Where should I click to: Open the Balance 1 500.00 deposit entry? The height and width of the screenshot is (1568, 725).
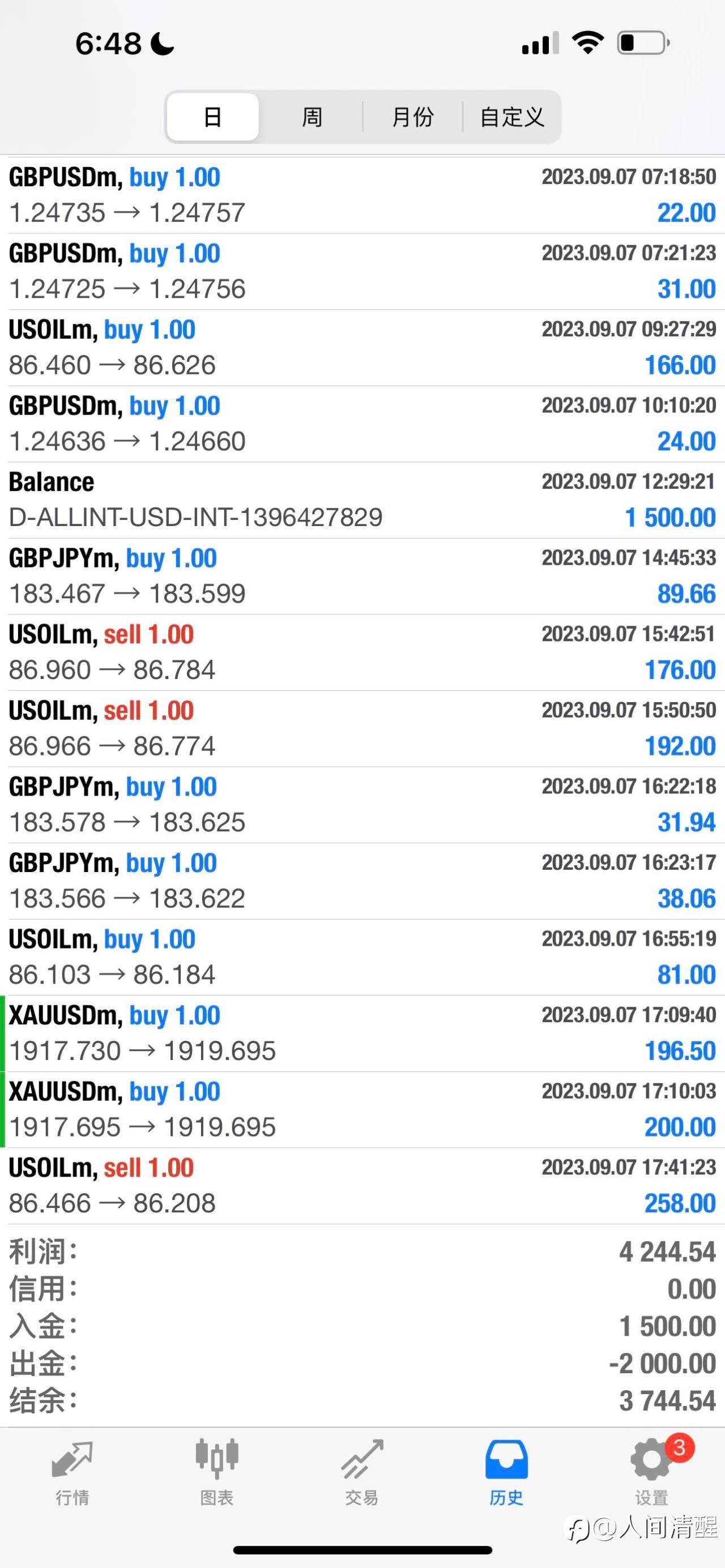[x=362, y=500]
